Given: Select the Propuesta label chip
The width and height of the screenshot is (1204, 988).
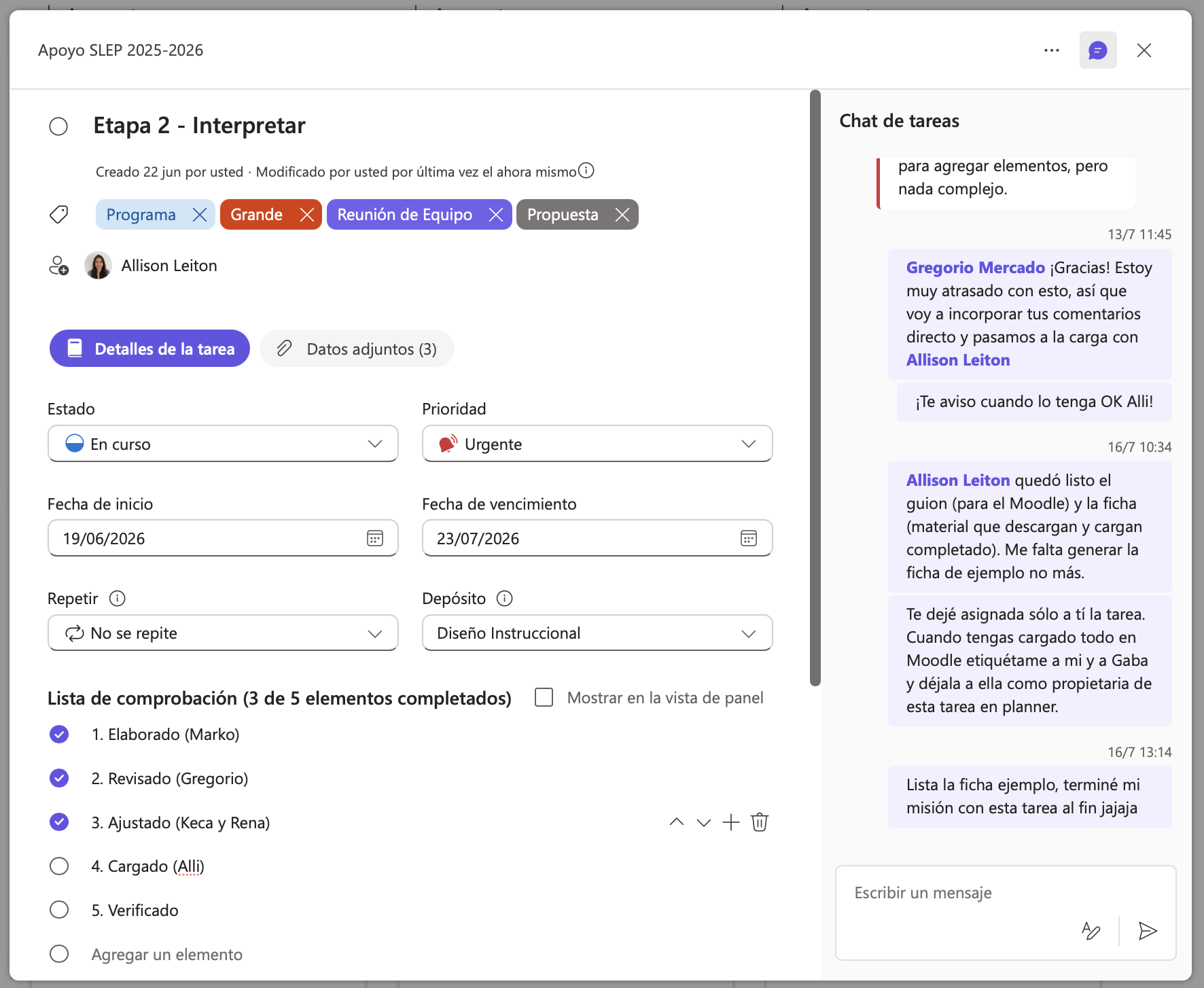Looking at the screenshot, I should (x=563, y=215).
